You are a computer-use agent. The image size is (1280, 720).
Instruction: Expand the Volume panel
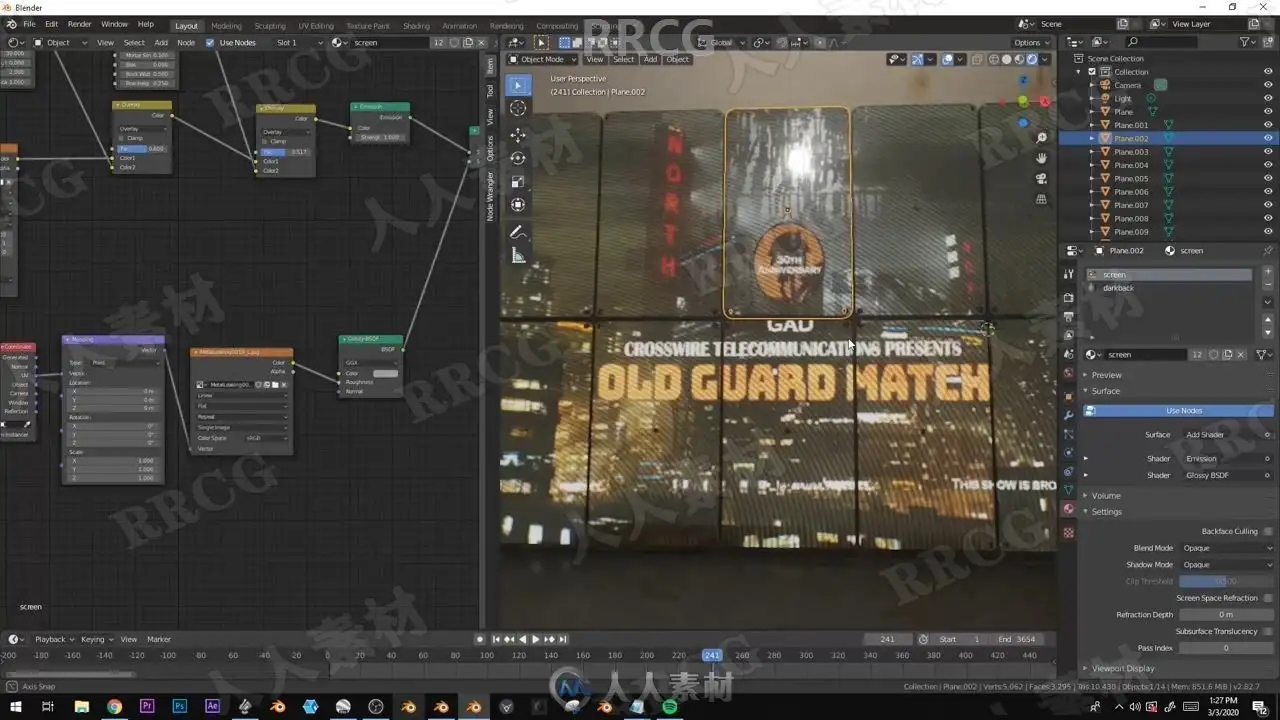pyautogui.click(x=1106, y=495)
